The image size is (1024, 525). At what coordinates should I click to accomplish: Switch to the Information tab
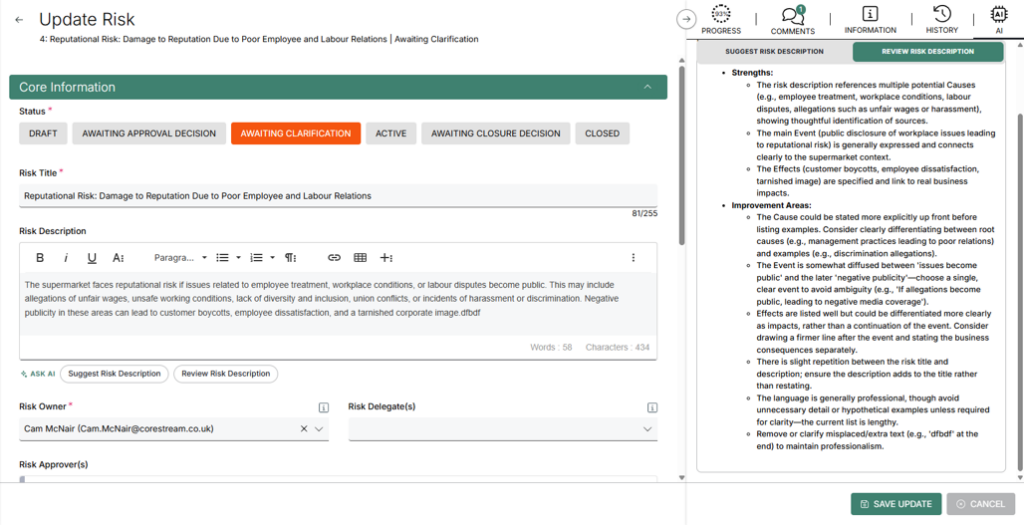click(x=870, y=20)
